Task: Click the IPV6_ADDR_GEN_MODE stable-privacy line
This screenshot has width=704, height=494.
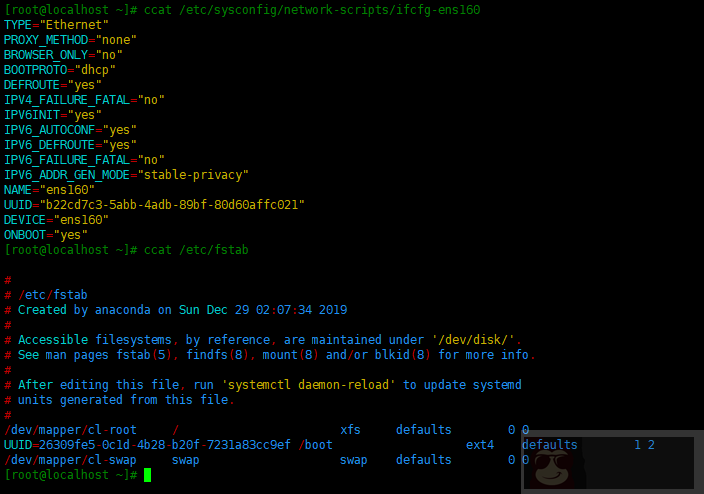Action: [x=126, y=175]
